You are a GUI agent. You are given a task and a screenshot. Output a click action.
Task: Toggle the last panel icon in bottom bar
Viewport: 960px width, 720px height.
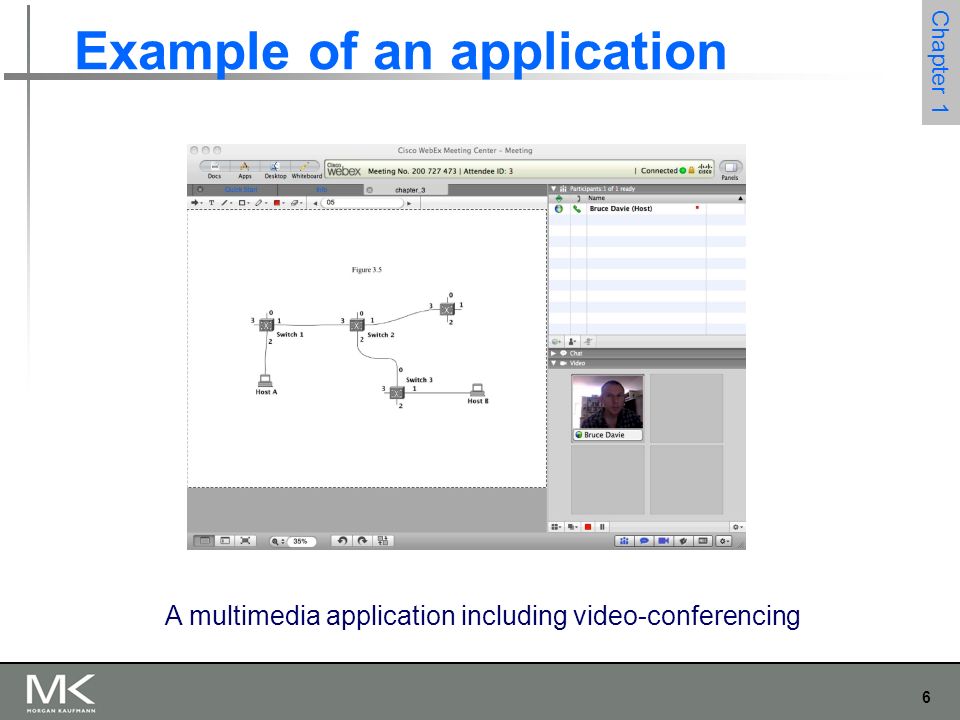point(703,541)
